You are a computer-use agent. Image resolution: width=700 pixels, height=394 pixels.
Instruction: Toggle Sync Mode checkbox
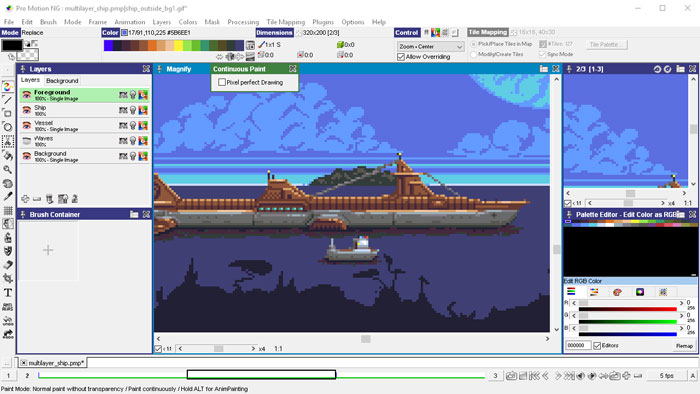pyautogui.click(x=542, y=54)
